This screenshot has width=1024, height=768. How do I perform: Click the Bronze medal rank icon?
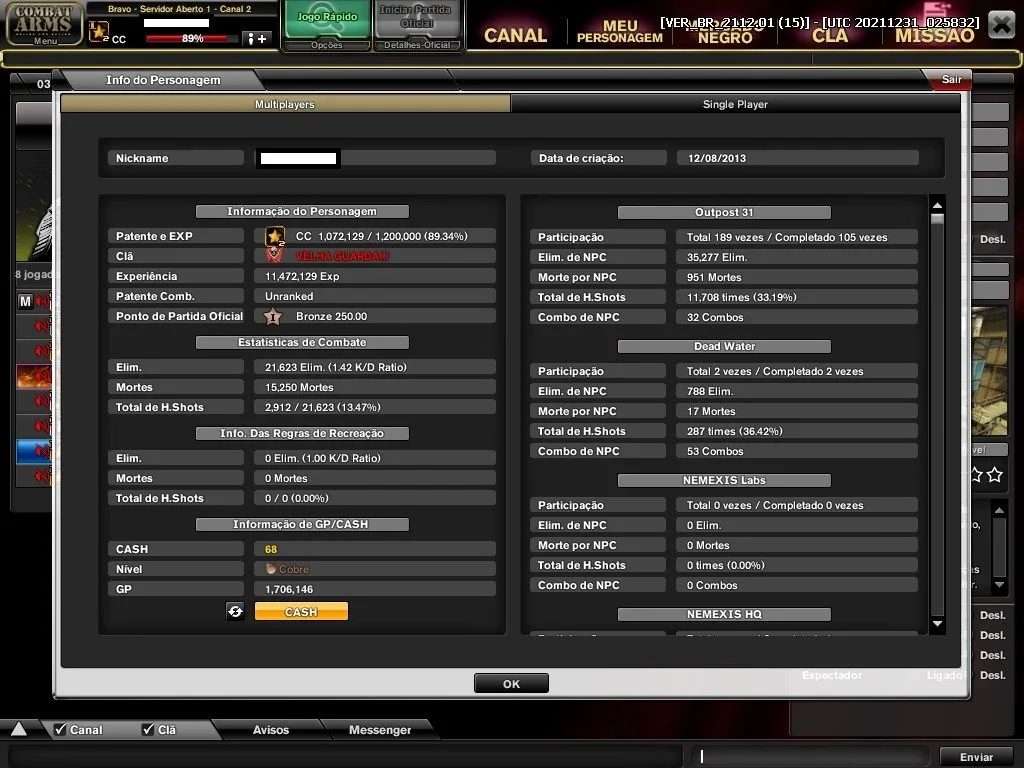click(273, 317)
